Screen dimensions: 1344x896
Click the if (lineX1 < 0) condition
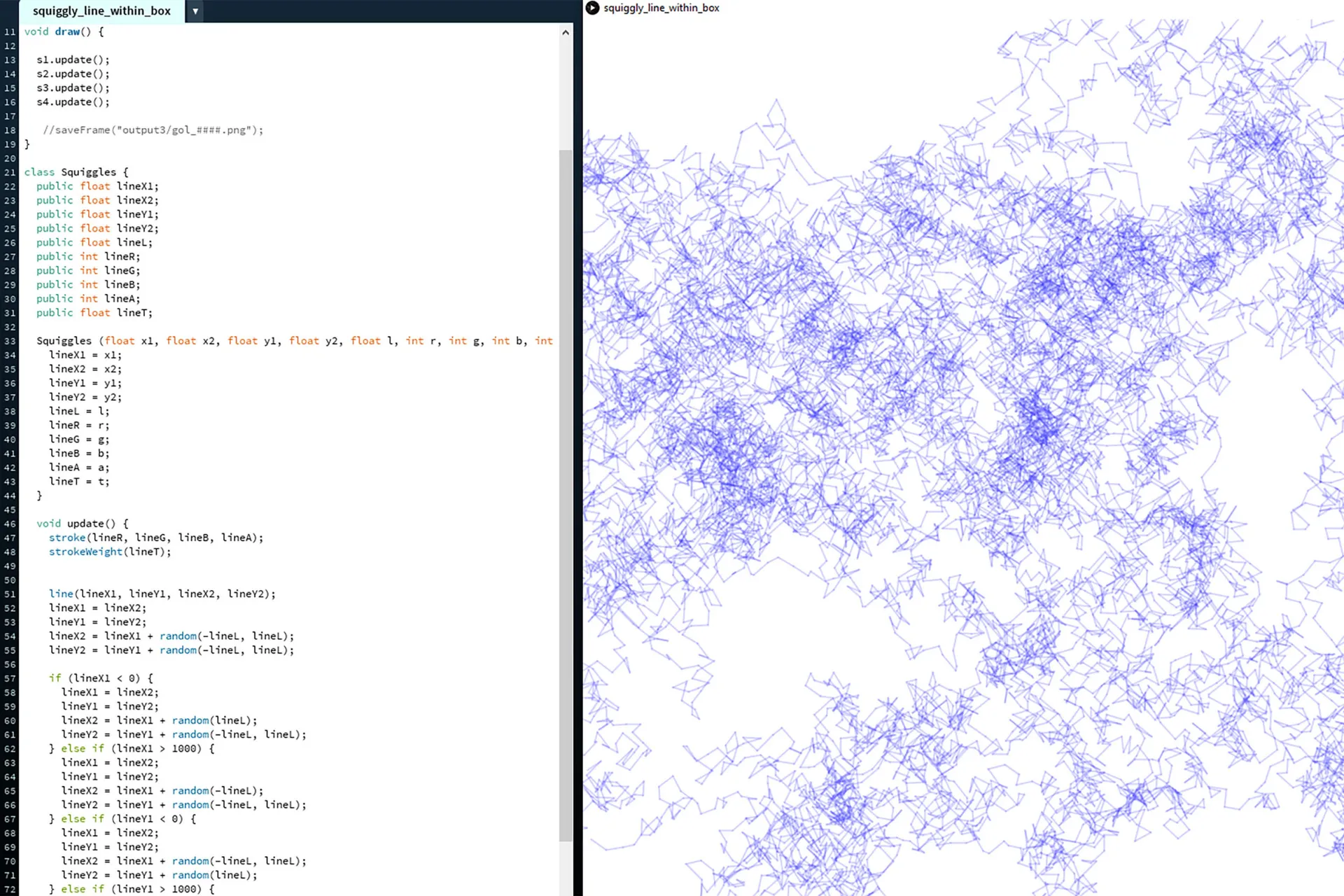pos(100,678)
